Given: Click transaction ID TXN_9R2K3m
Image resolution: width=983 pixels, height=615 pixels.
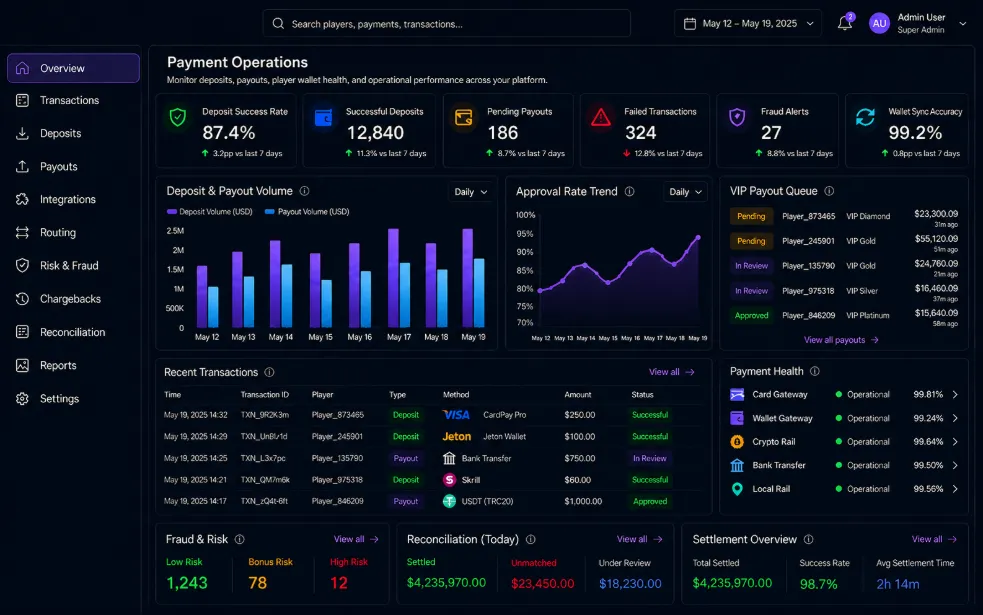Looking at the screenshot, I should coord(265,414).
